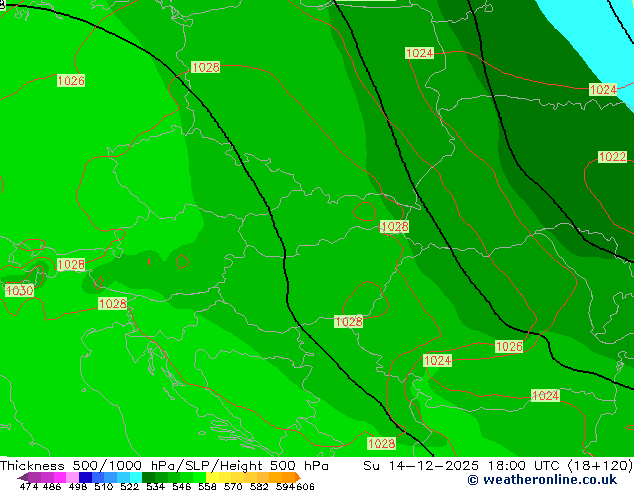Click the 522 legend value
Image resolution: width=634 pixels, height=490 pixels.
129,486
